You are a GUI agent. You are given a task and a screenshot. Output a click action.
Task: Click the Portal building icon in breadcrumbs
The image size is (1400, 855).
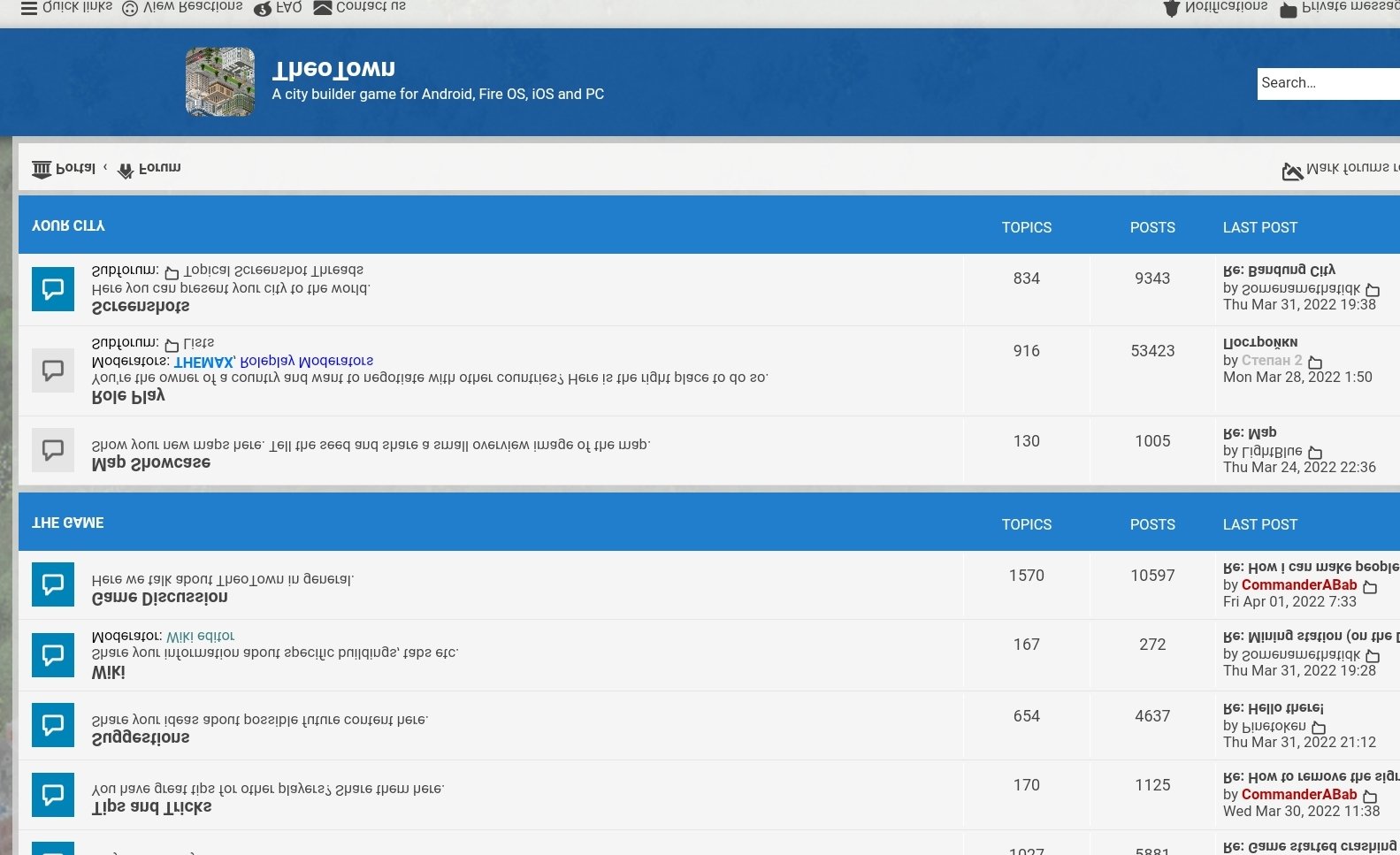click(42, 169)
